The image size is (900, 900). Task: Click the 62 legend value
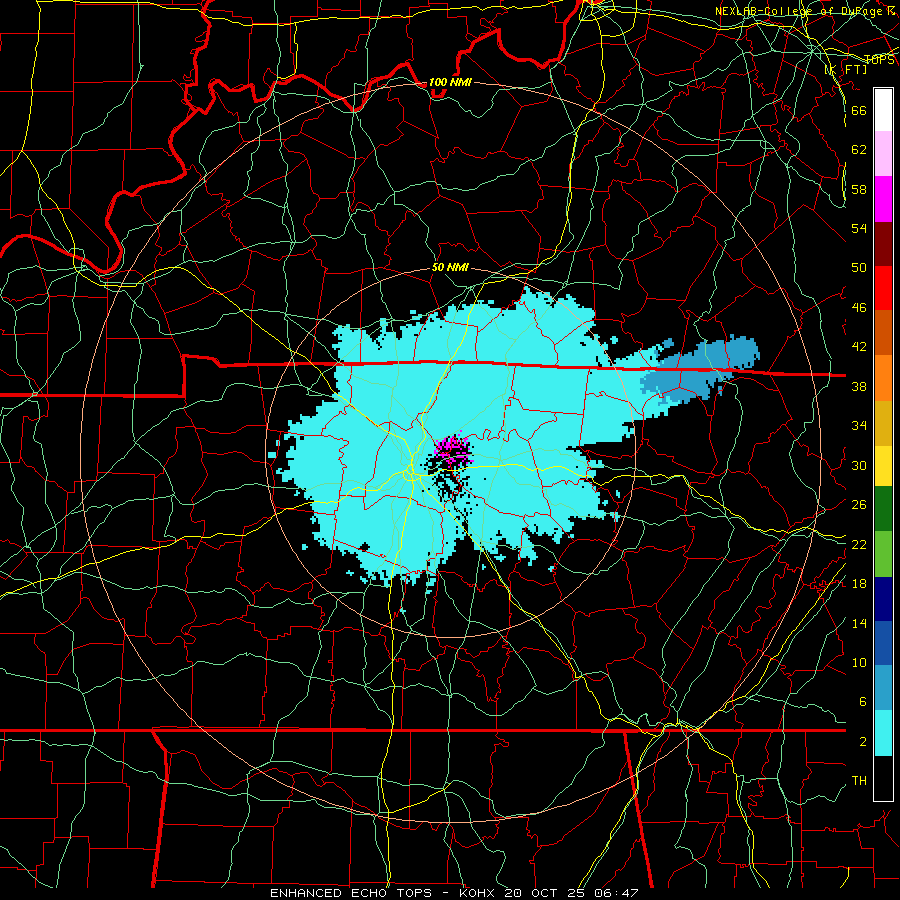pyautogui.click(x=859, y=149)
